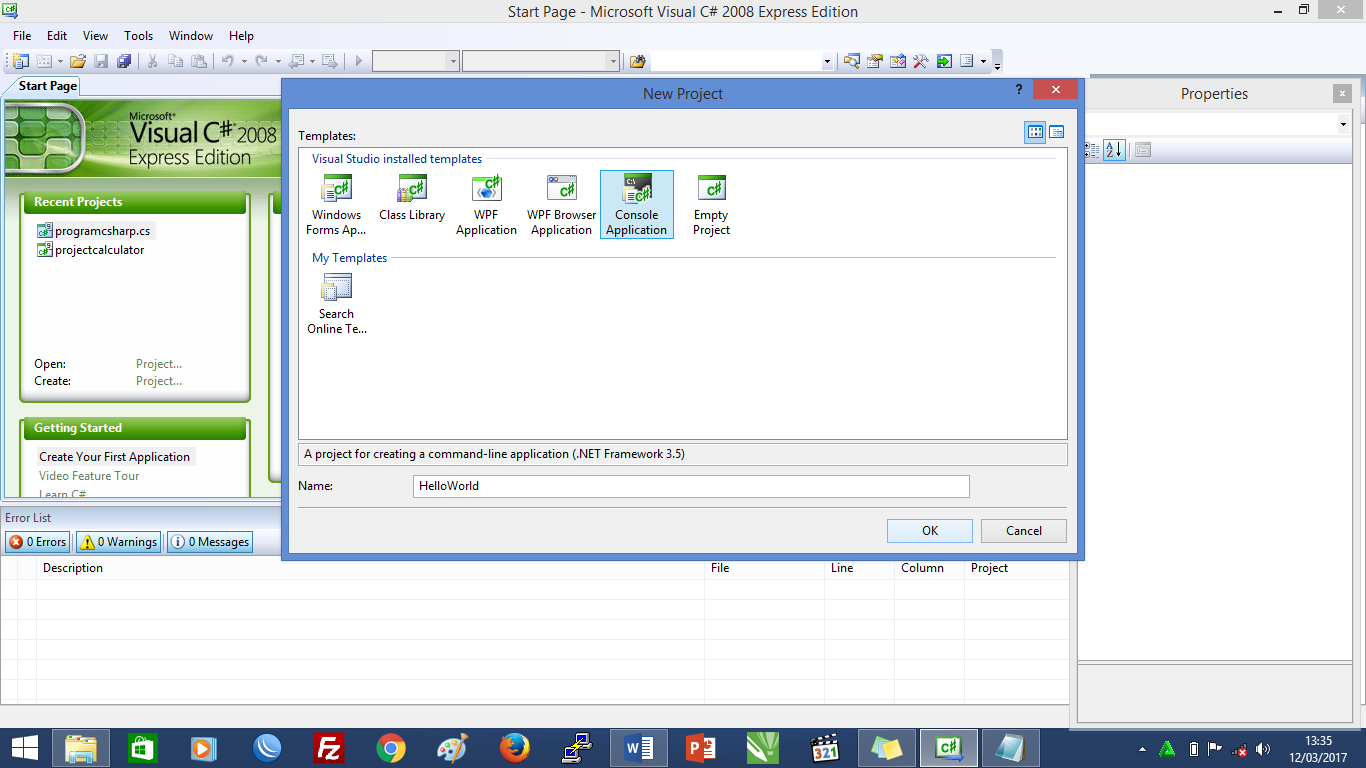The image size is (1366, 768).
Task: Click the Start Debugging play icon
Action: [x=358, y=61]
